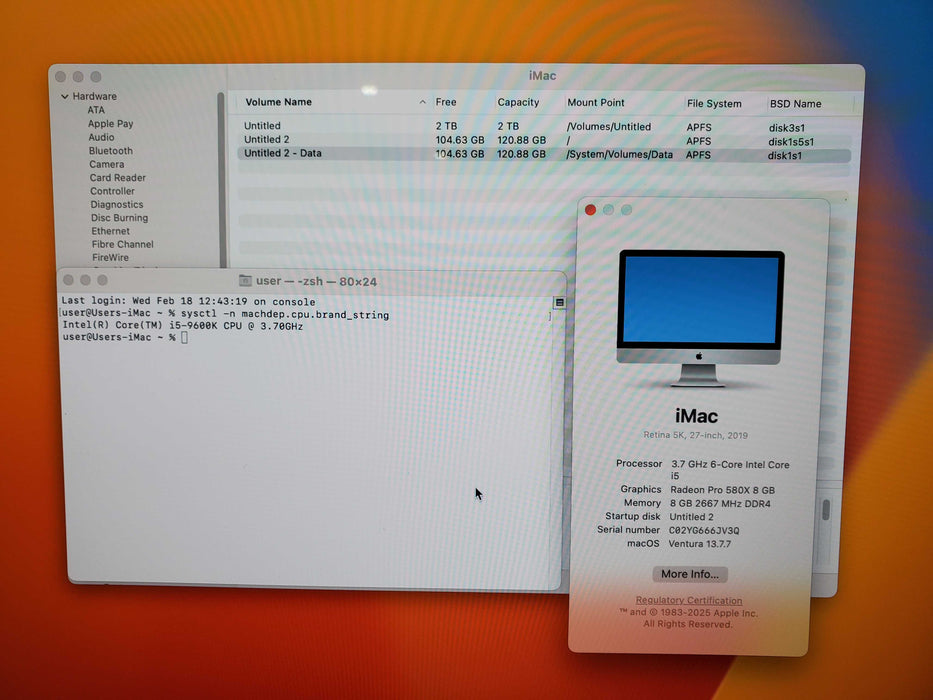Select Diagnostics in the sidebar
Viewport: 933px width, 700px height.
coord(117,204)
